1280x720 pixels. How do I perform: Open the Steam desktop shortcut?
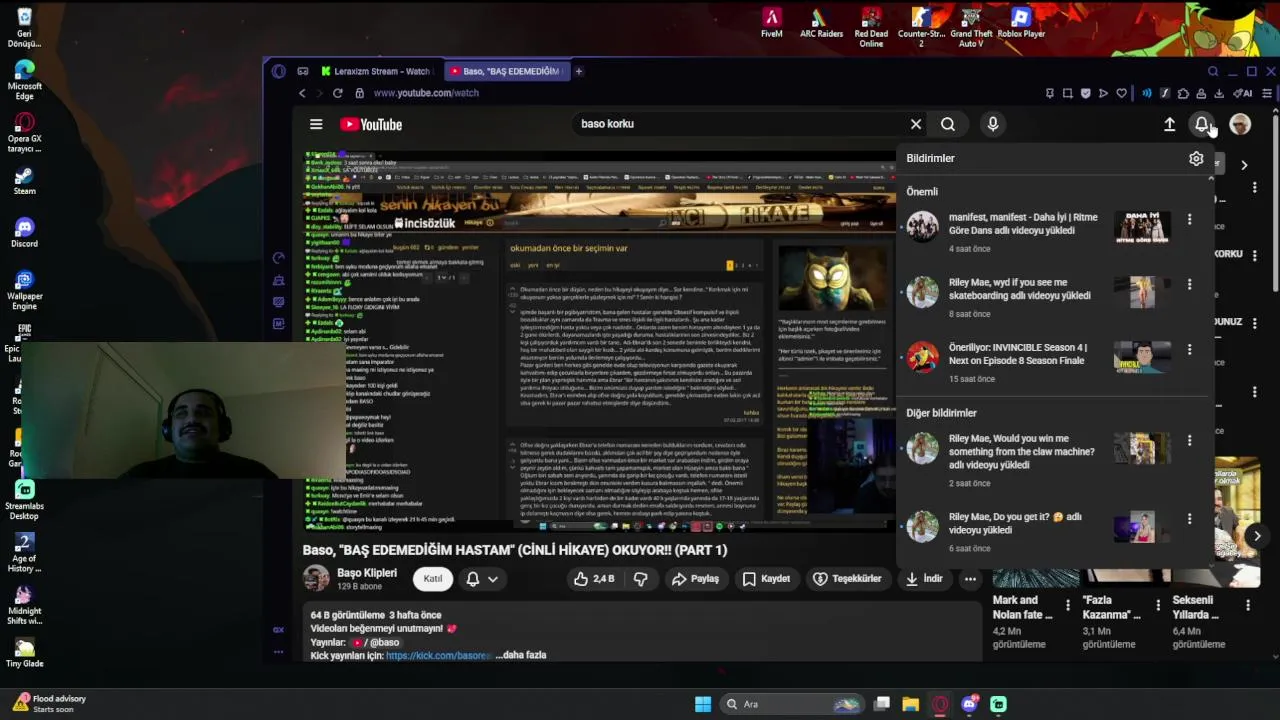[x=24, y=180]
